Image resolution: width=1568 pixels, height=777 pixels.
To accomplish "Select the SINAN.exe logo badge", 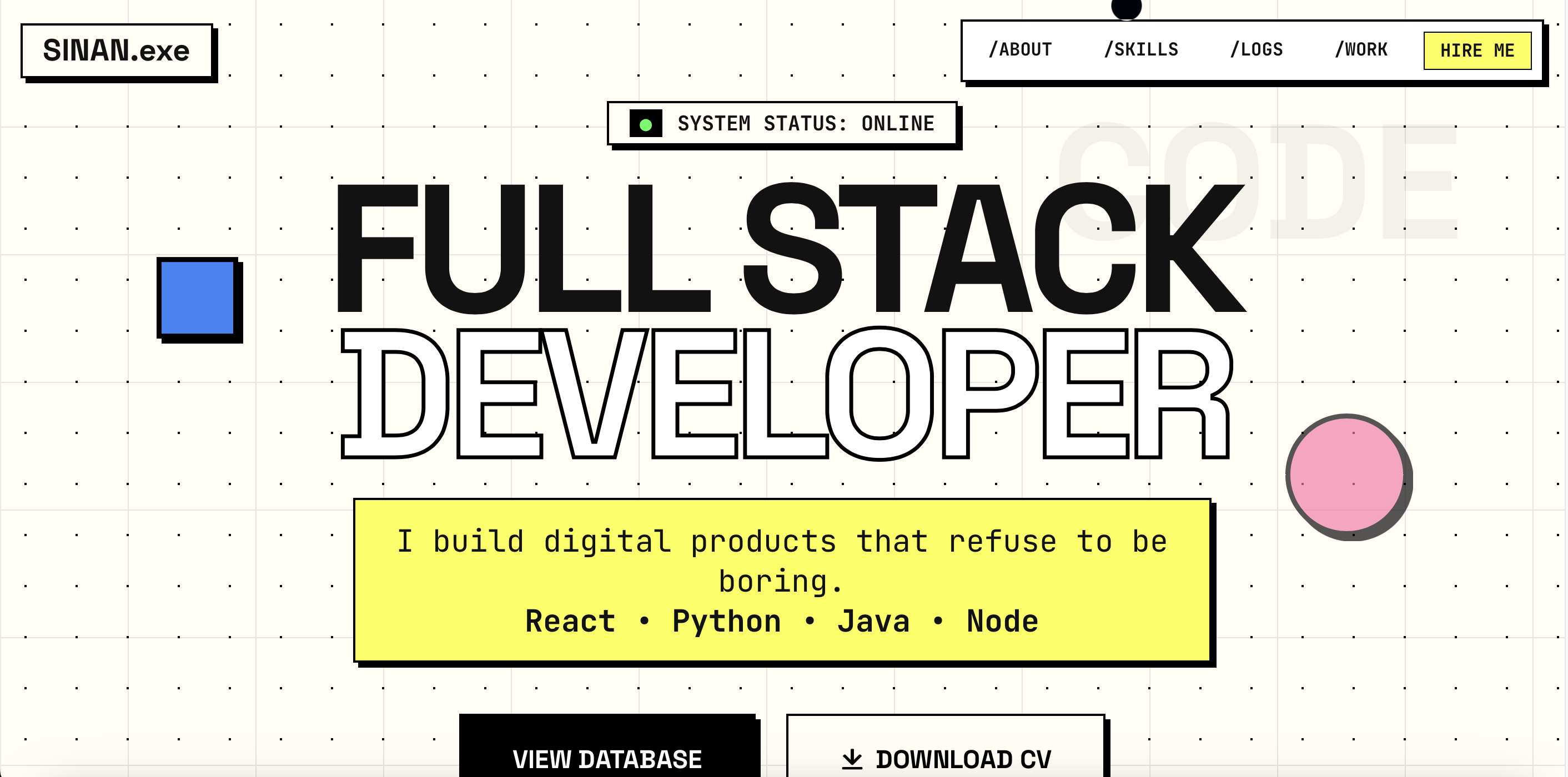I will click(x=115, y=51).
